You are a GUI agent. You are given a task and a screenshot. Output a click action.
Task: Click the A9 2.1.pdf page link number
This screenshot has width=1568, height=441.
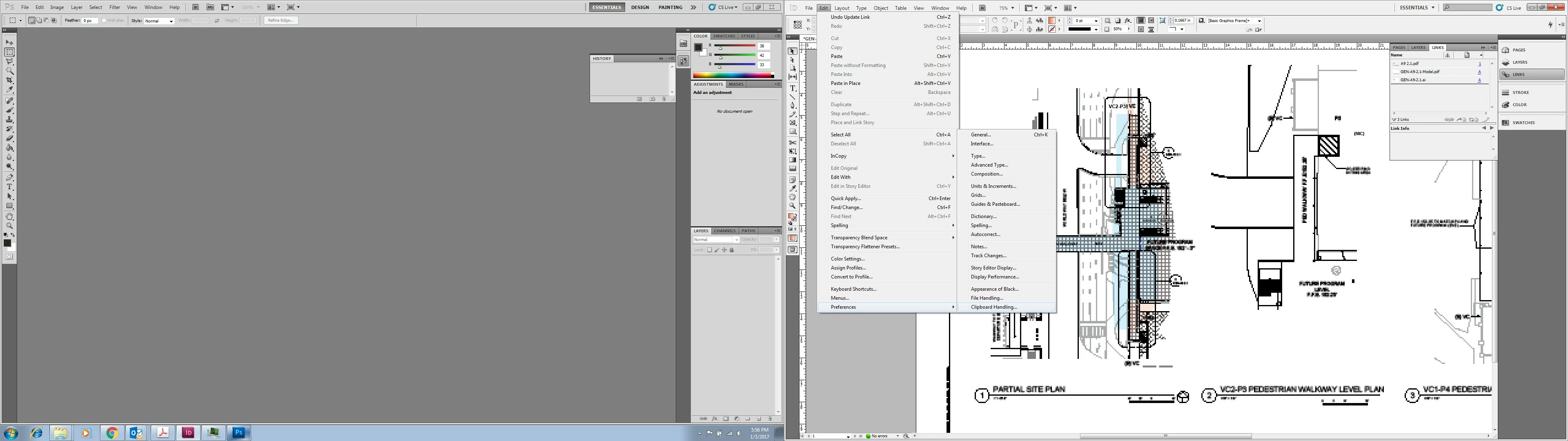[x=1480, y=63]
